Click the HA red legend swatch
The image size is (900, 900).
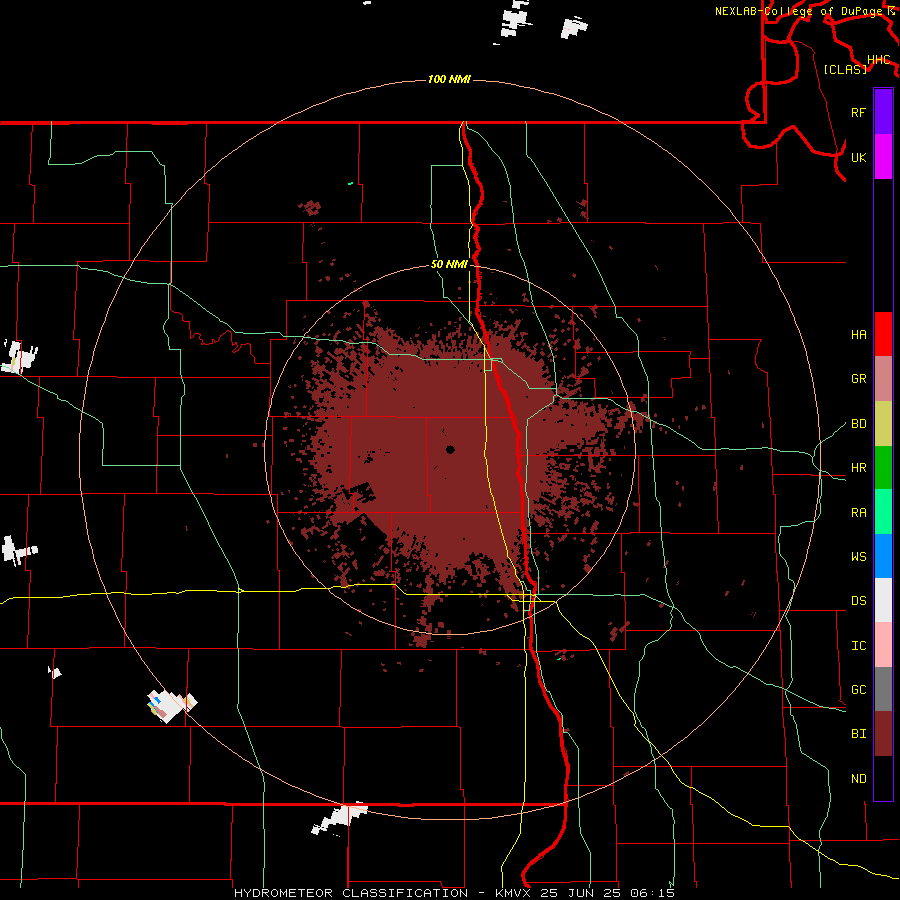pos(883,334)
